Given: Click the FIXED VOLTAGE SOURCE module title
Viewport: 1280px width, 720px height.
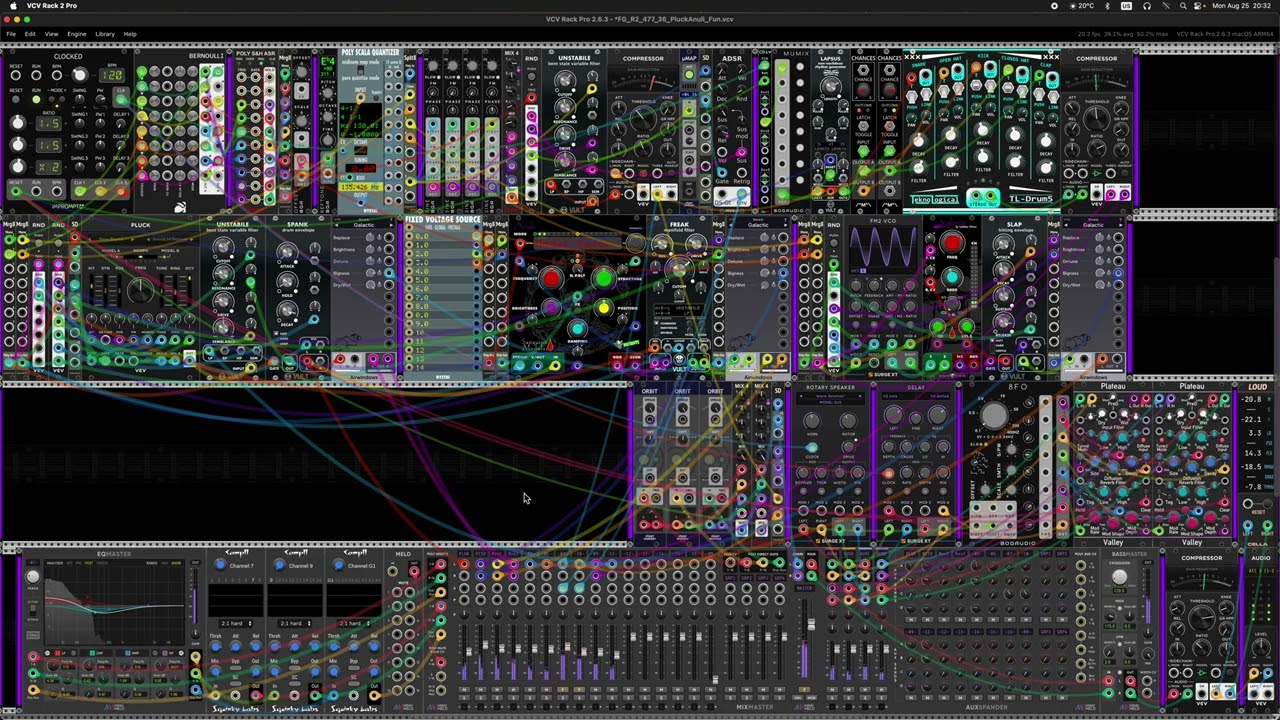Looking at the screenshot, I should click(443, 220).
